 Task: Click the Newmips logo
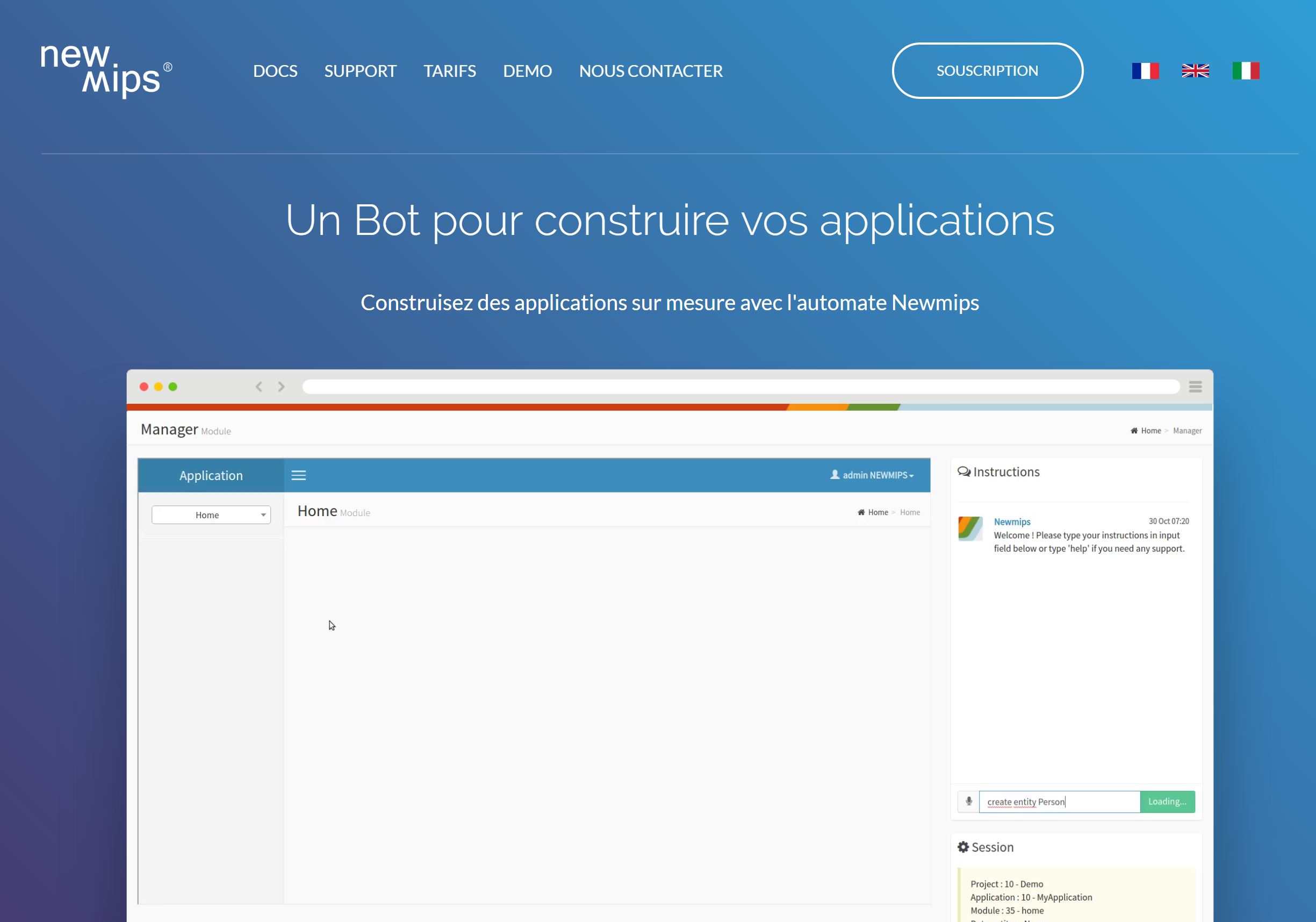[x=106, y=70]
